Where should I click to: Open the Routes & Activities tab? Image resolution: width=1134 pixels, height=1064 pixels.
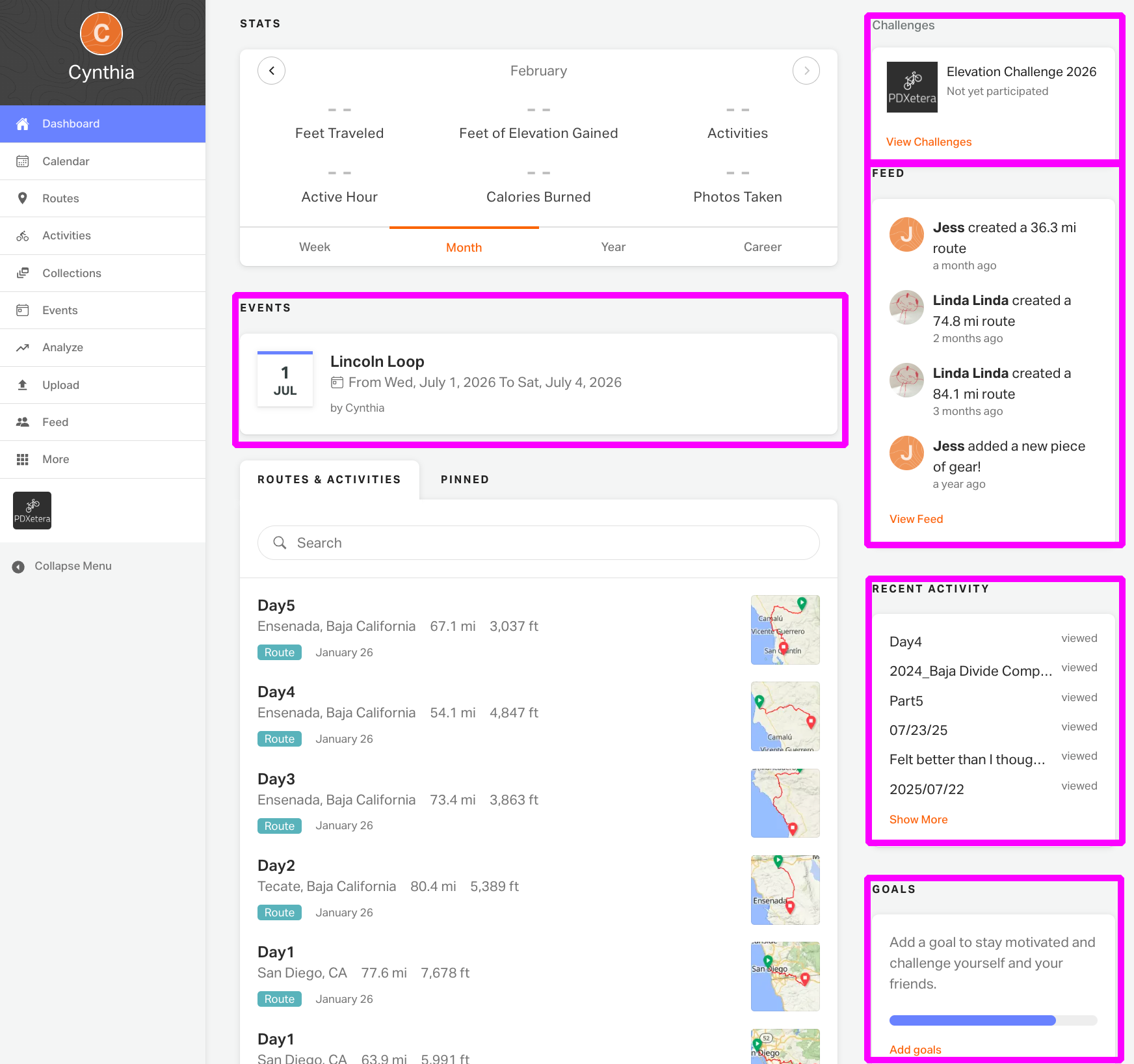329,480
